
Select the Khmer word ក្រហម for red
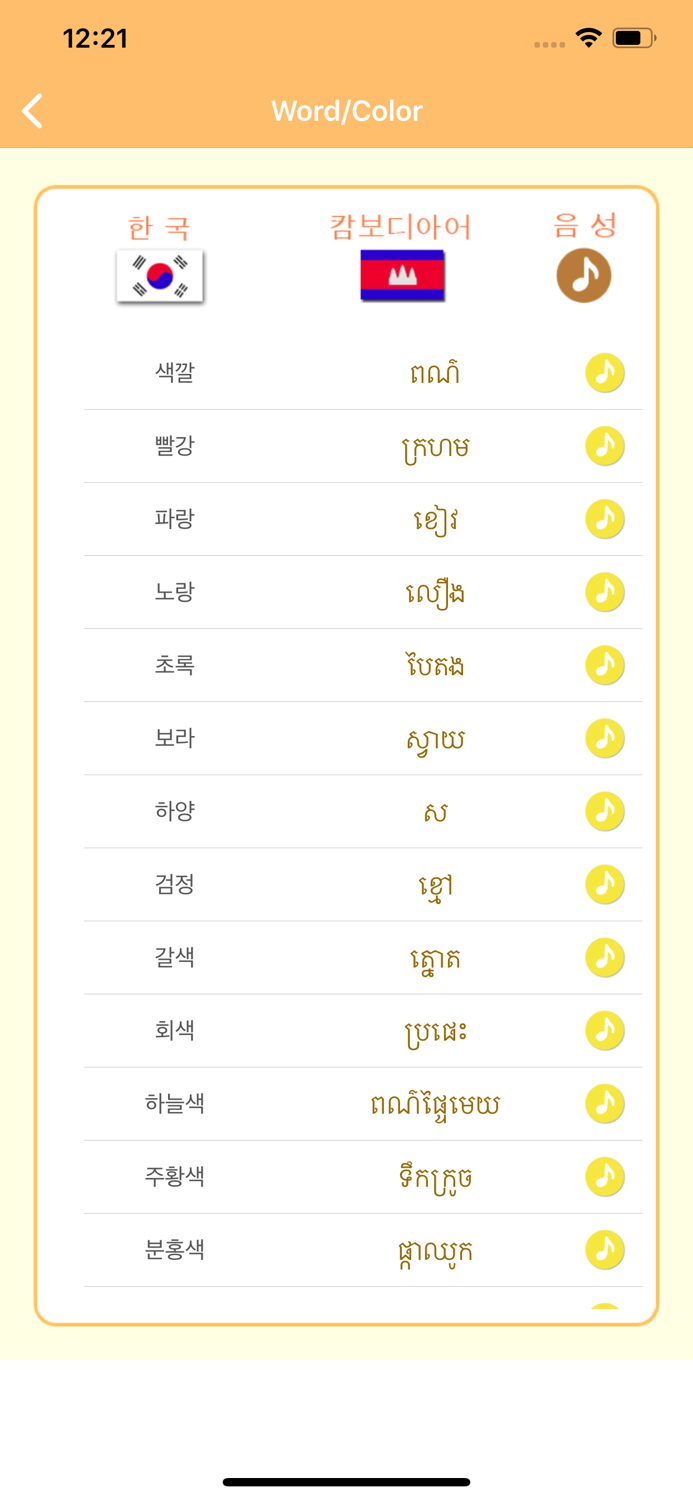432,446
